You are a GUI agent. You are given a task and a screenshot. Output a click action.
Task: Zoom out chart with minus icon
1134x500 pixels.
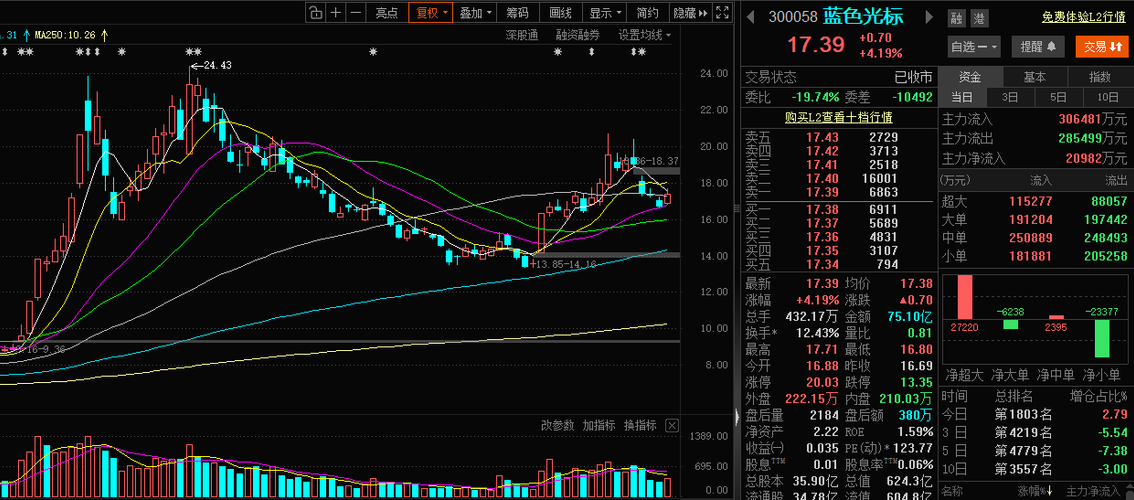click(x=355, y=12)
